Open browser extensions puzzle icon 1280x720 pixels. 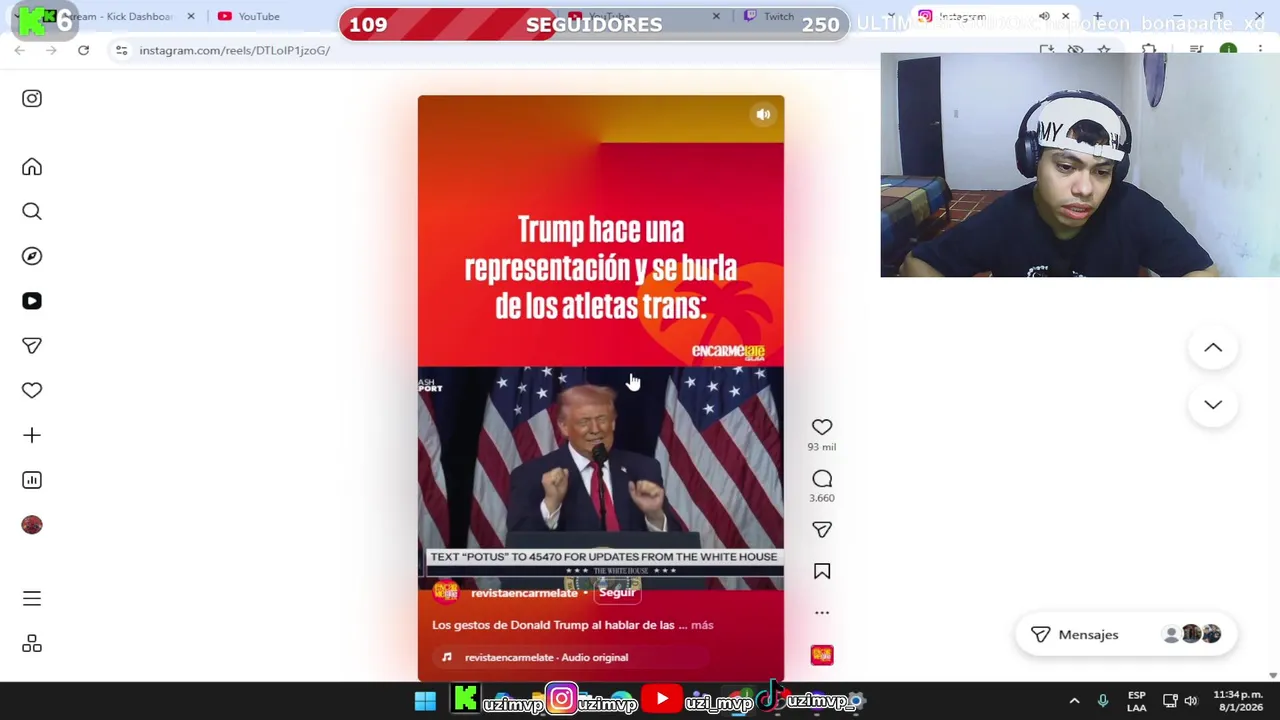coord(1149,50)
